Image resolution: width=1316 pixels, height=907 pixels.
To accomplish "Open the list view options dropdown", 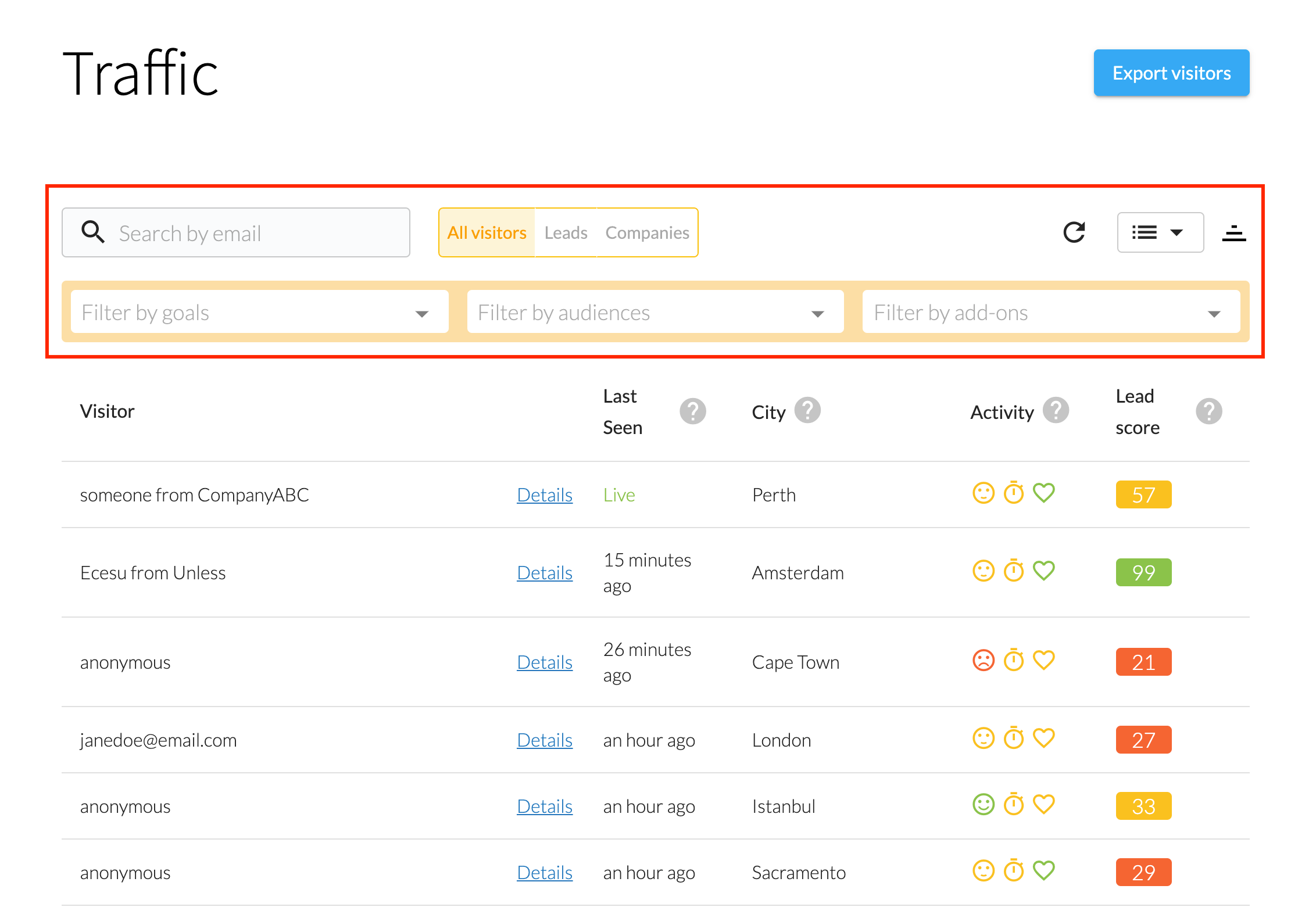I will pos(1160,232).
